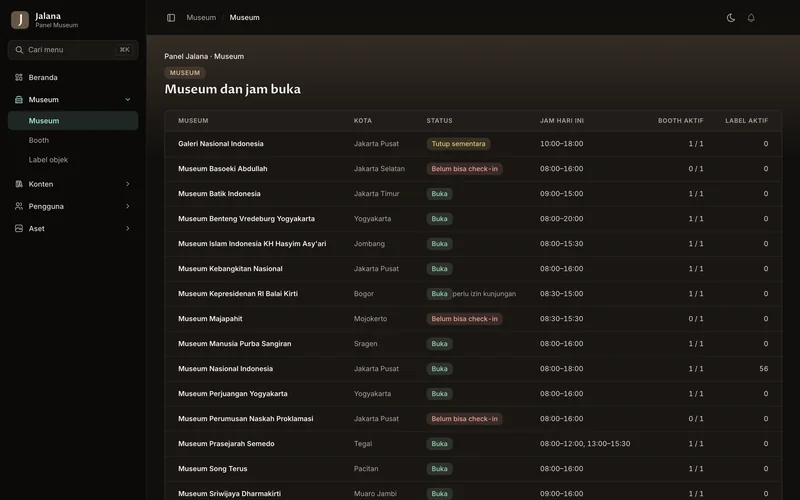This screenshot has height=500, width=800.
Task: Expand the Pengguna menu chevron
Action: [128, 207]
